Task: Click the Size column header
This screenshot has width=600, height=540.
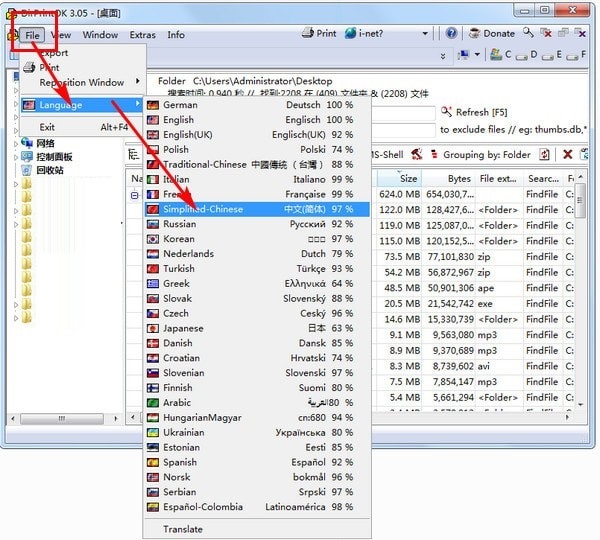Action: pos(399,179)
